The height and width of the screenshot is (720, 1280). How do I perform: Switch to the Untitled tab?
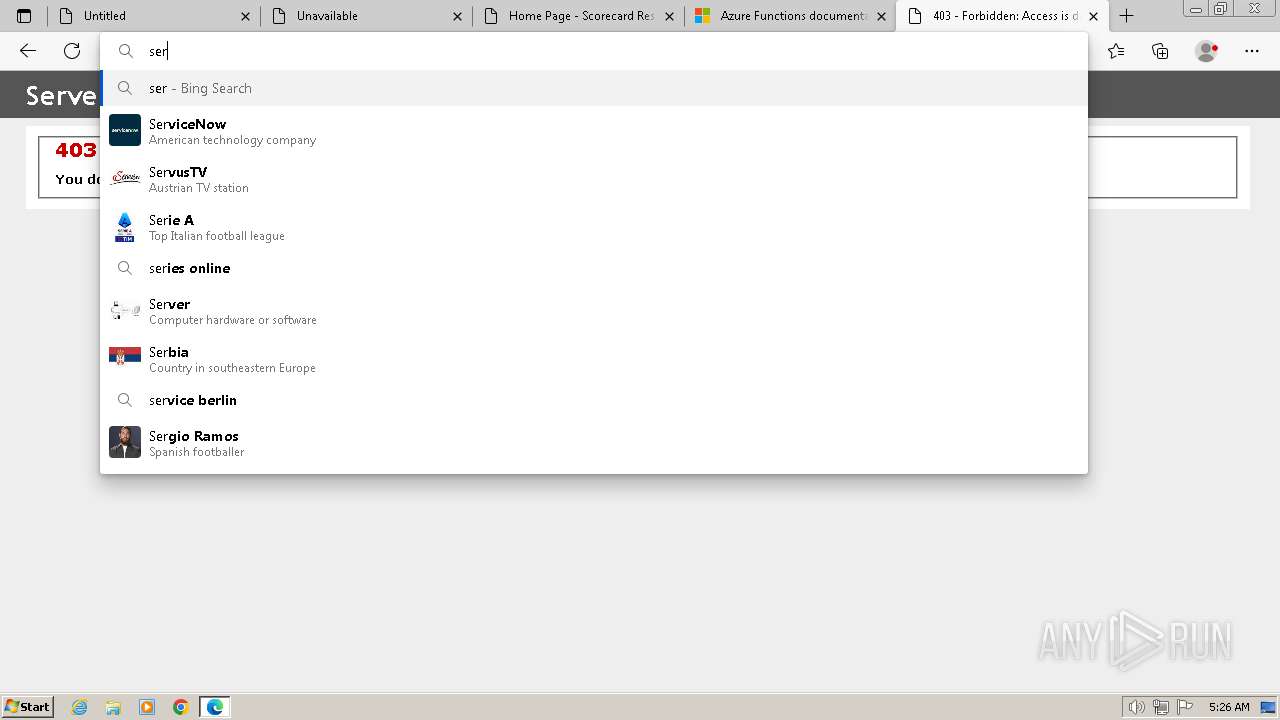point(154,16)
